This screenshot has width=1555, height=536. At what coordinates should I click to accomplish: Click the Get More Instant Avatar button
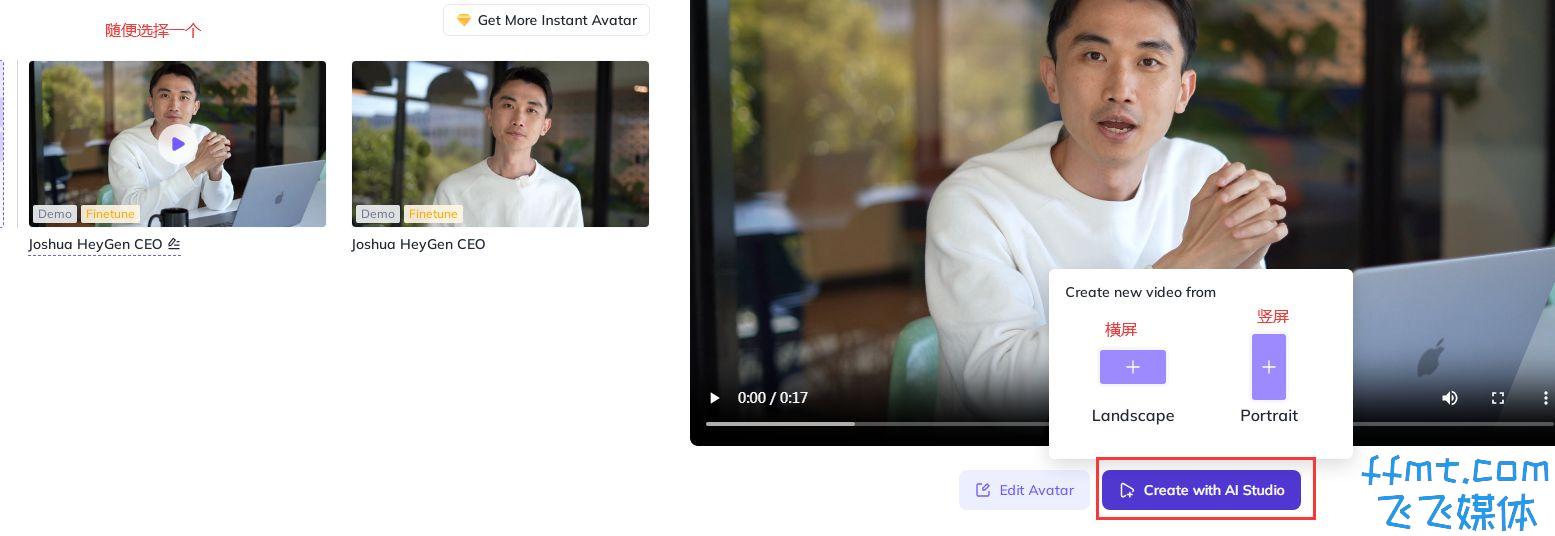click(546, 20)
